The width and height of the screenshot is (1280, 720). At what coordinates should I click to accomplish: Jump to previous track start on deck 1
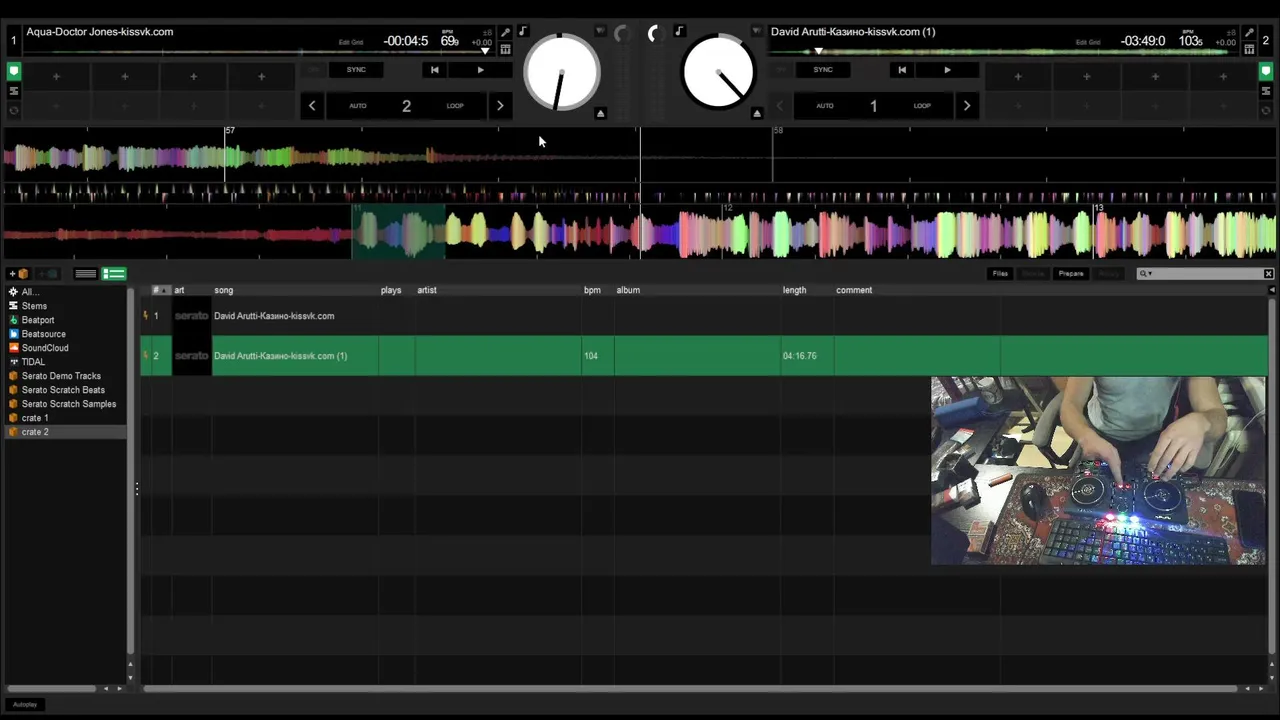[x=434, y=70]
